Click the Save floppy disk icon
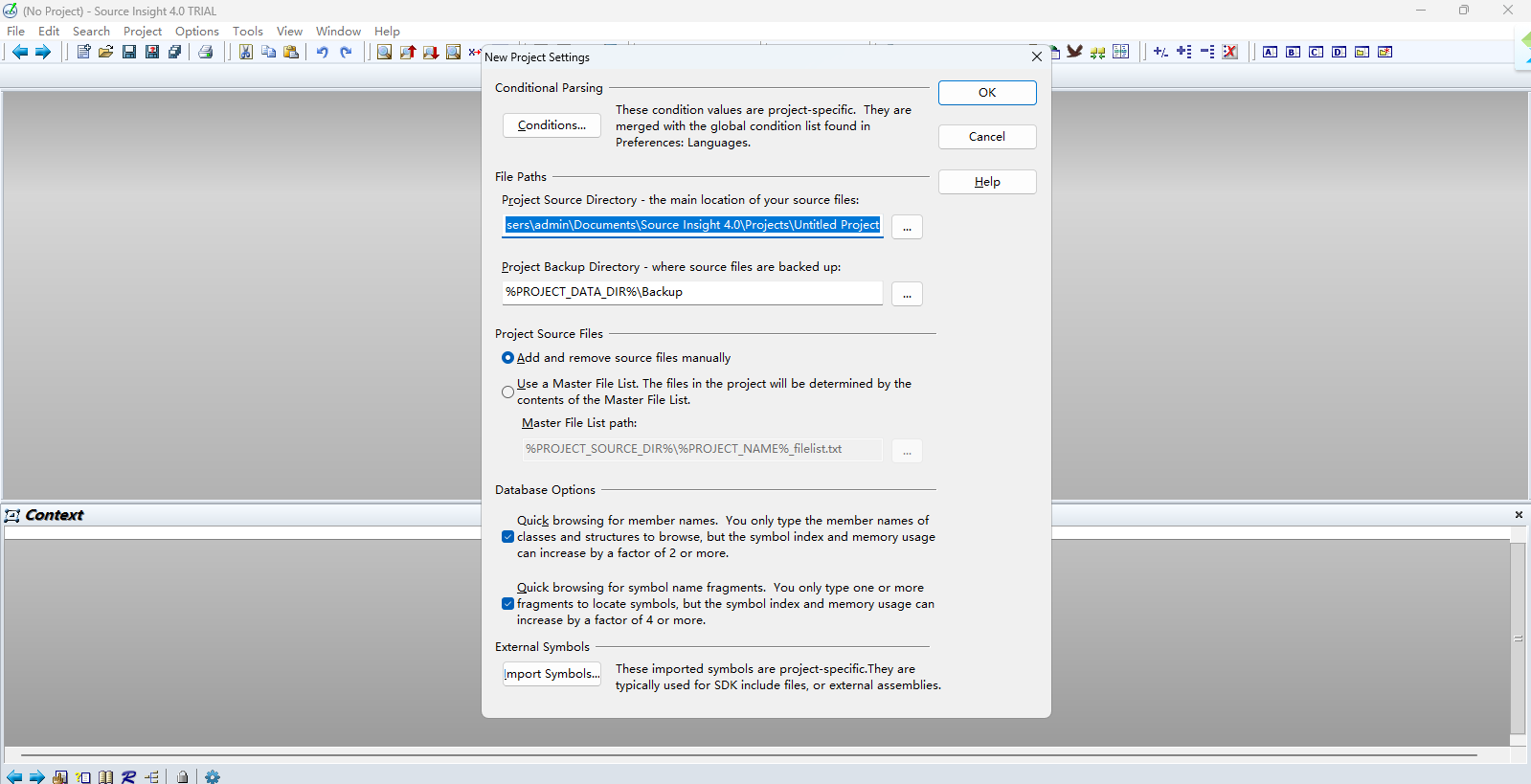1531x784 pixels. click(x=129, y=52)
